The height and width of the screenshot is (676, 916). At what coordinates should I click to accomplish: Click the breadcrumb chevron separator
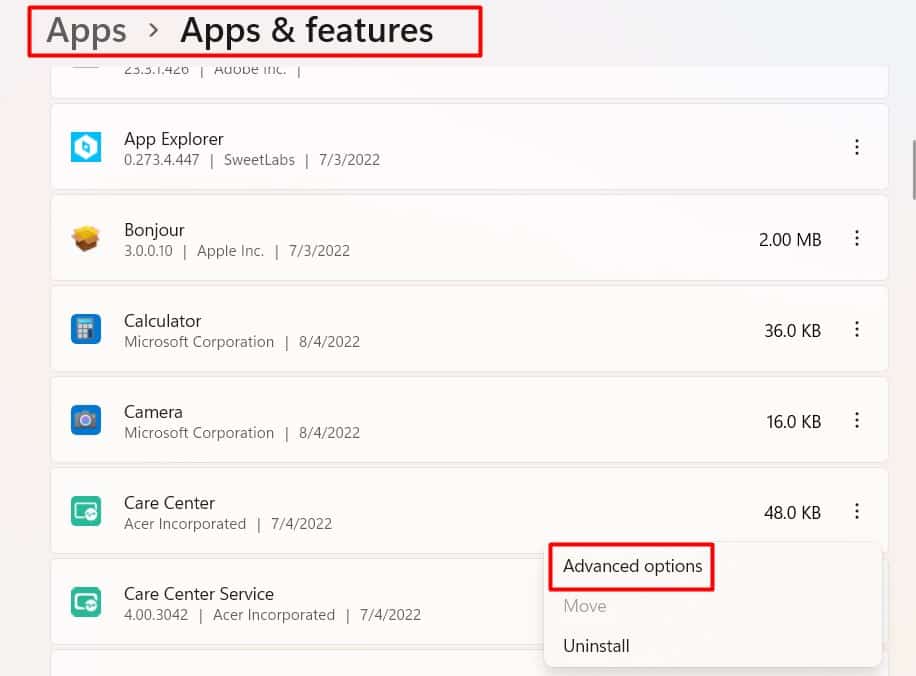click(x=153, y=30)
